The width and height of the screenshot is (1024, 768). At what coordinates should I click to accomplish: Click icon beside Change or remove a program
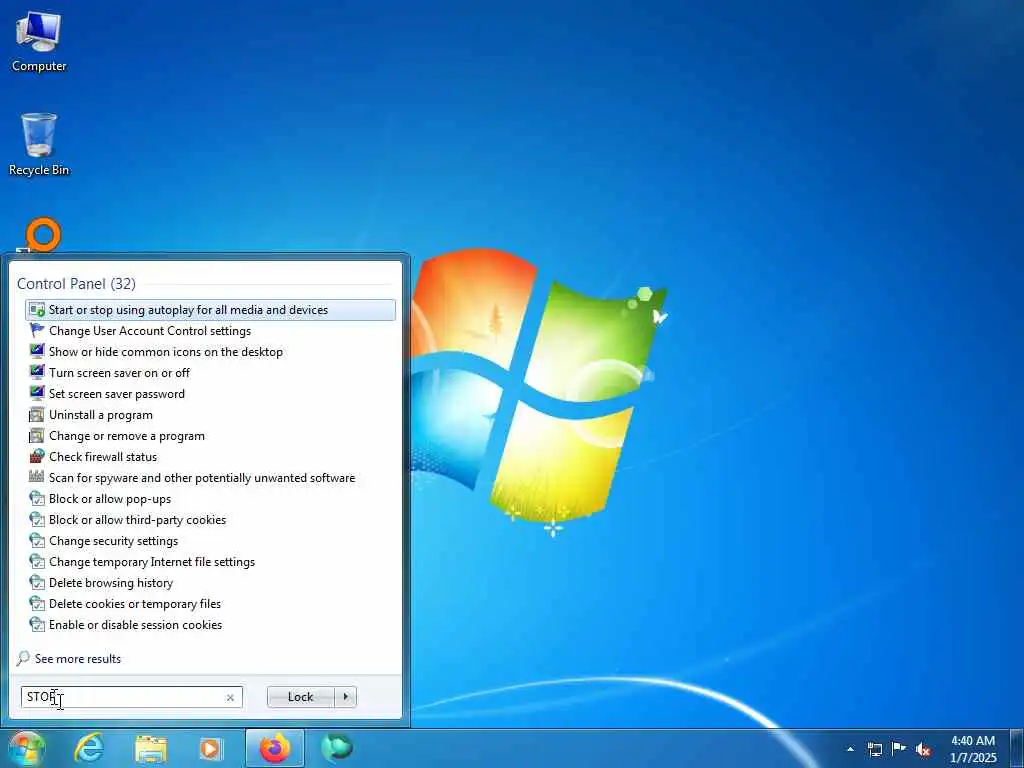click(37, 436)
